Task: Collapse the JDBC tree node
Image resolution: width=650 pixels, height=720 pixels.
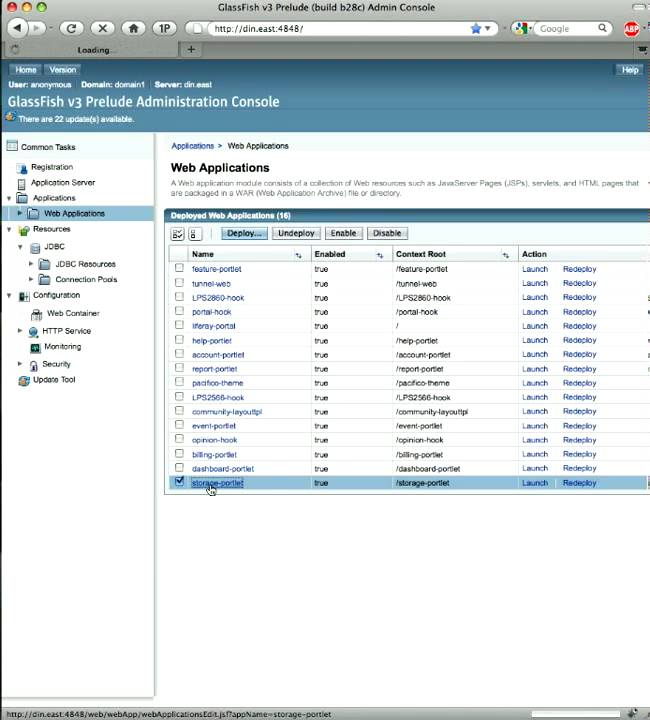Action: tap(20, 247)
